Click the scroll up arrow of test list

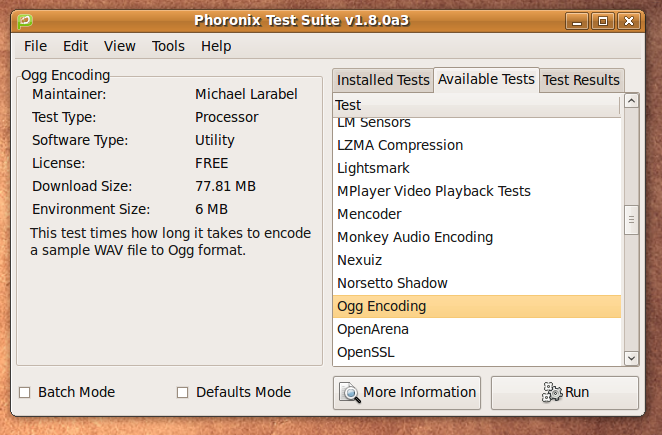(x=632, y=101)
